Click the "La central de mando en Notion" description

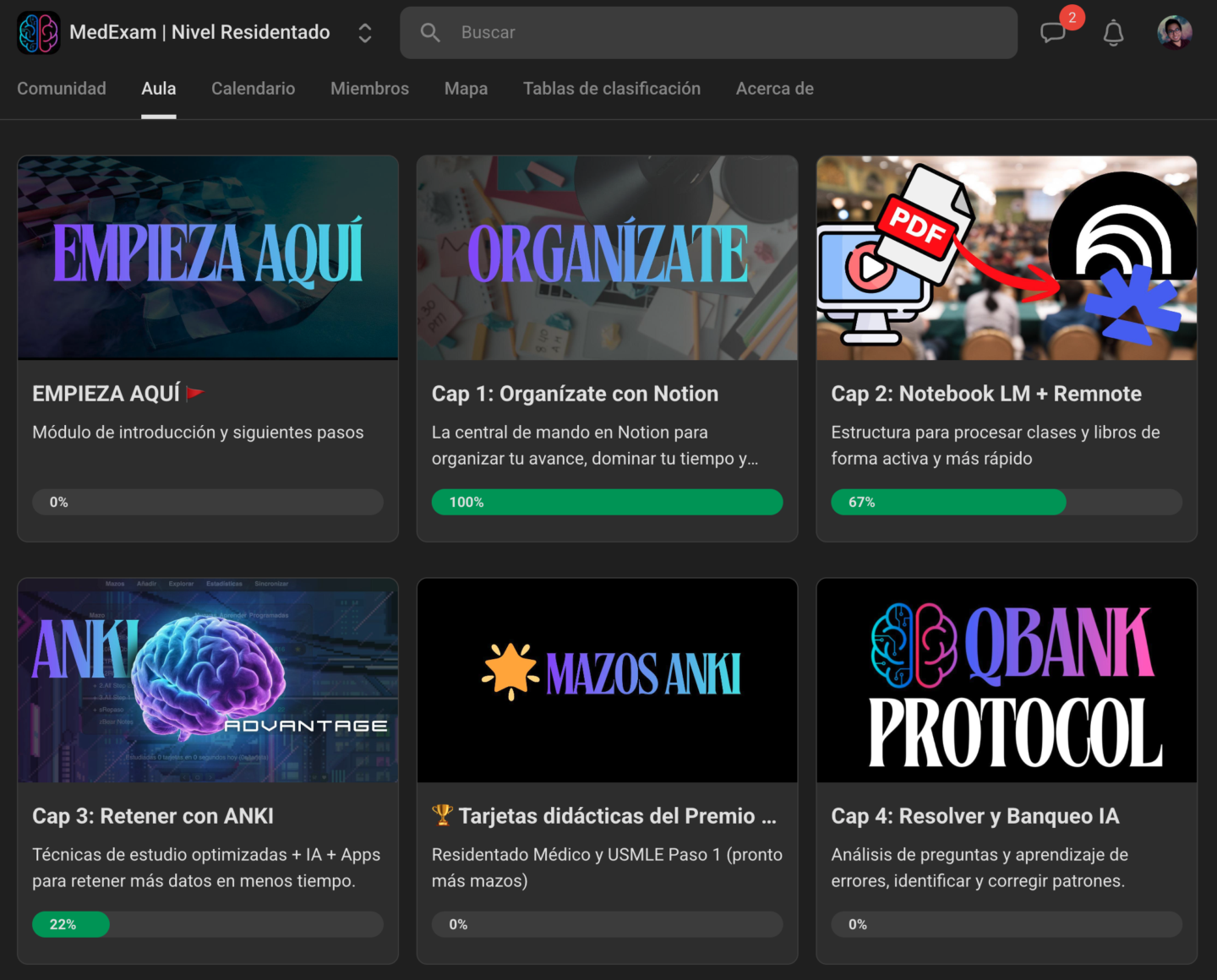point(595,445)
